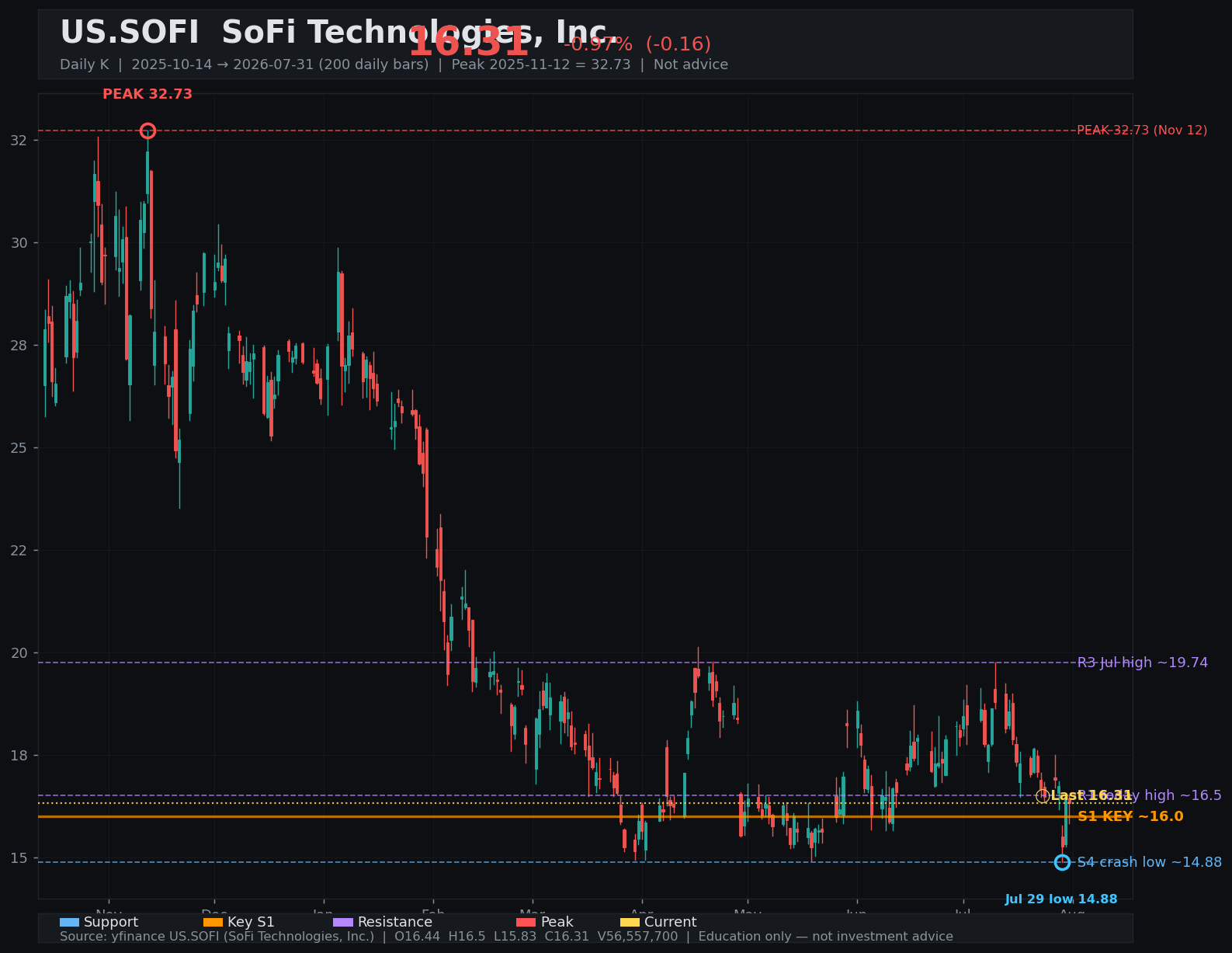Screen dimensions: 1232x953
Task: Click the red peak circle marker on the chart
Action: click(147, 130)
